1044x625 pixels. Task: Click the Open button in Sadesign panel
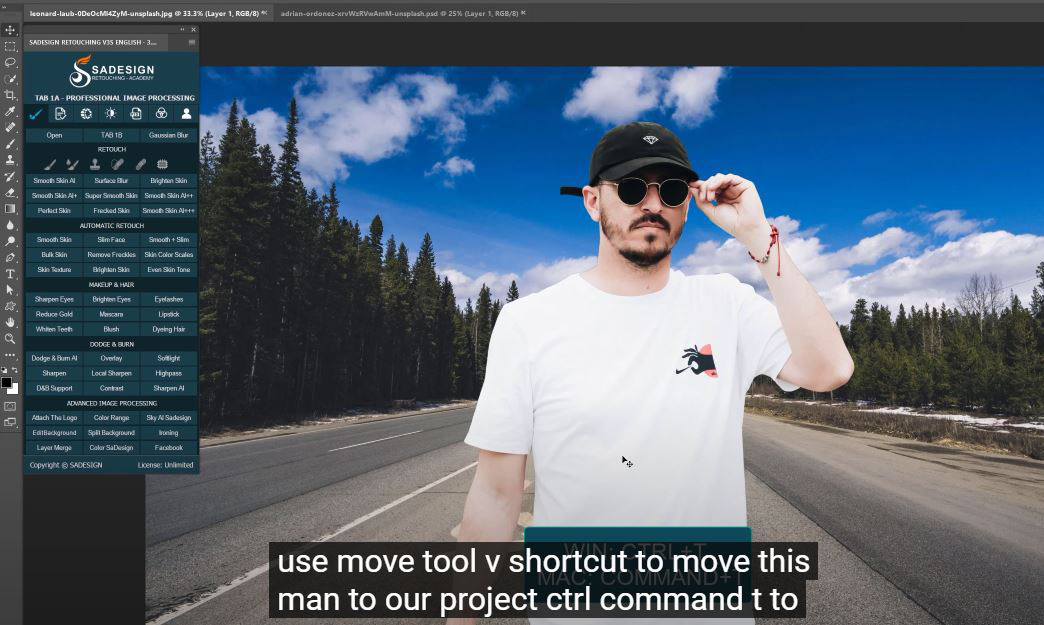(54, 135)
